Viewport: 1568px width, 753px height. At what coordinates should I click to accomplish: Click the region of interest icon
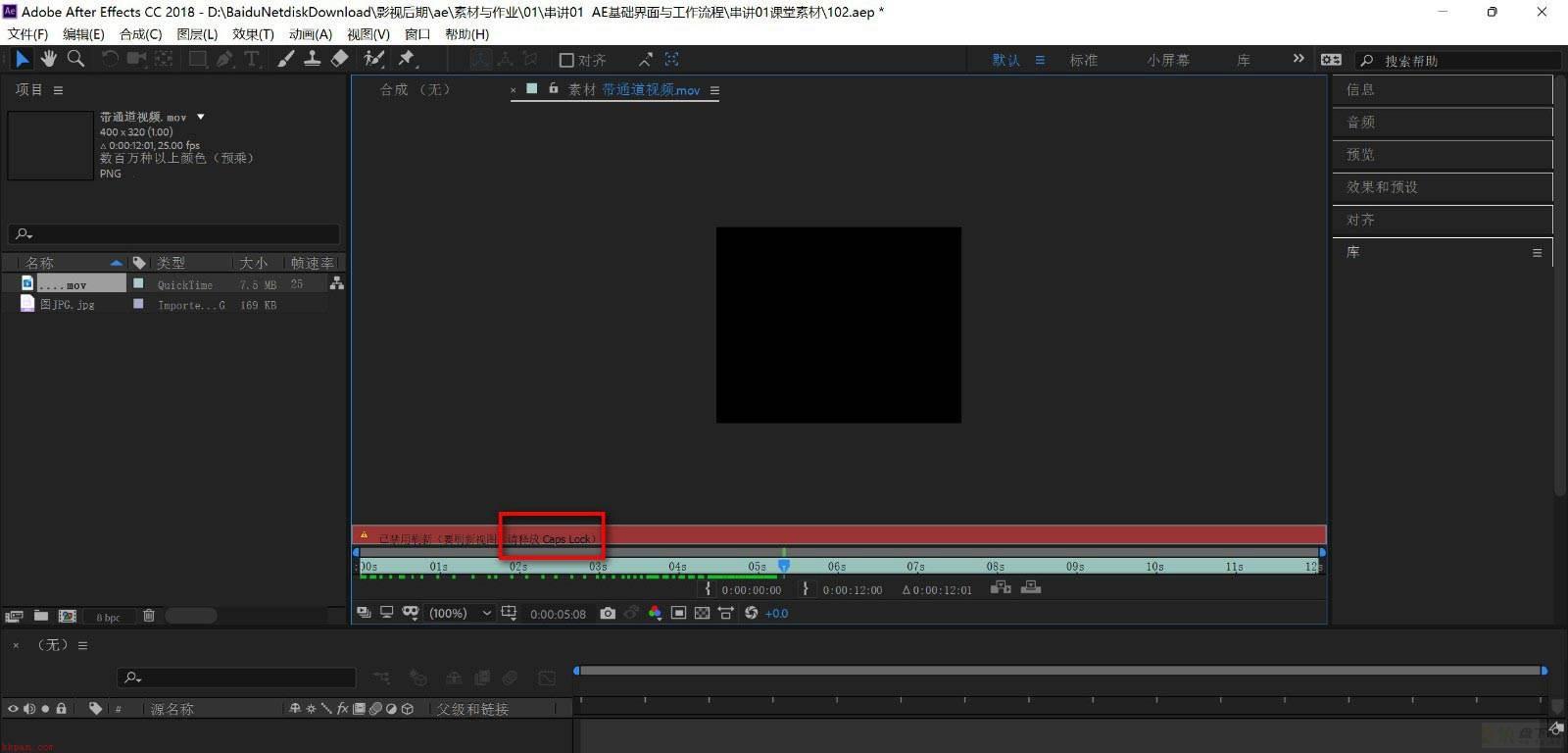pos(678,613)
